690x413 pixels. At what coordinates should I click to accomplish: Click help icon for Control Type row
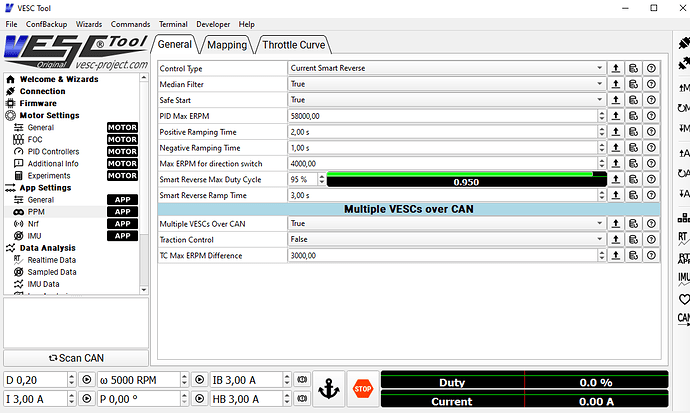tap(651, 68)
